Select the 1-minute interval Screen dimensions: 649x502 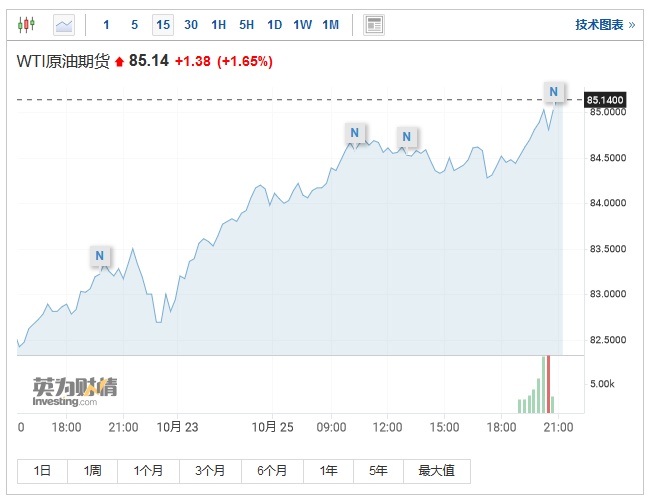coord(107,24)
